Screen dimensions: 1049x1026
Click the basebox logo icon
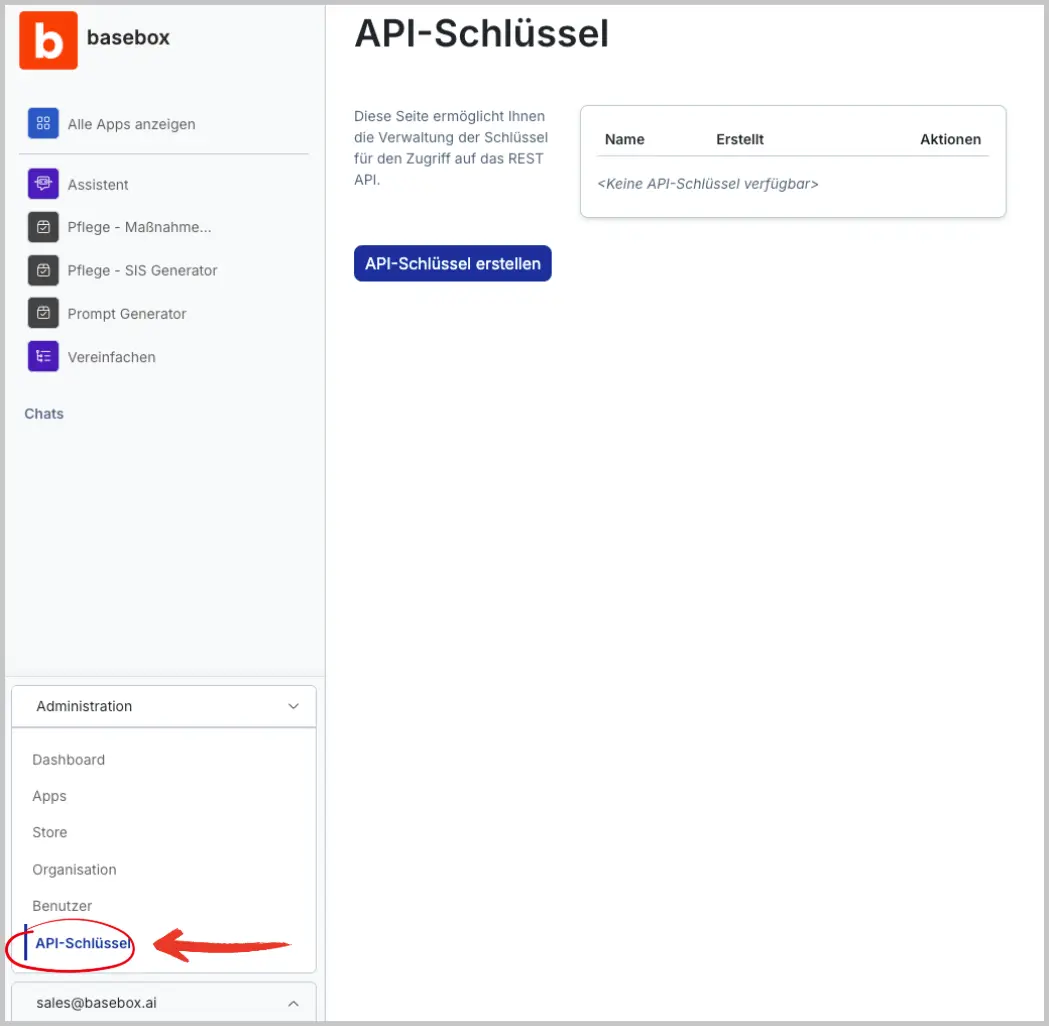48,39
